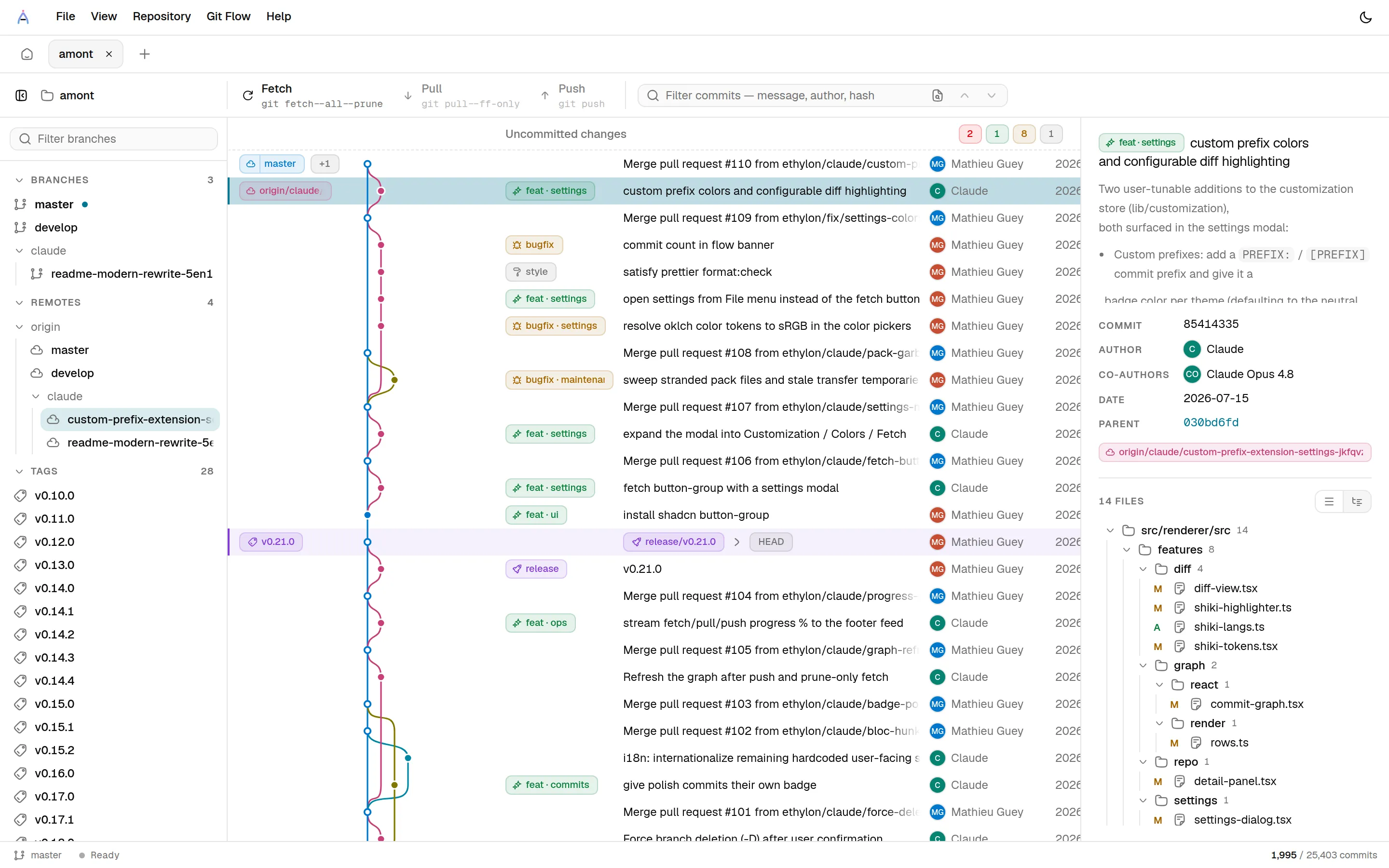Collapse the features folder

1127,549
